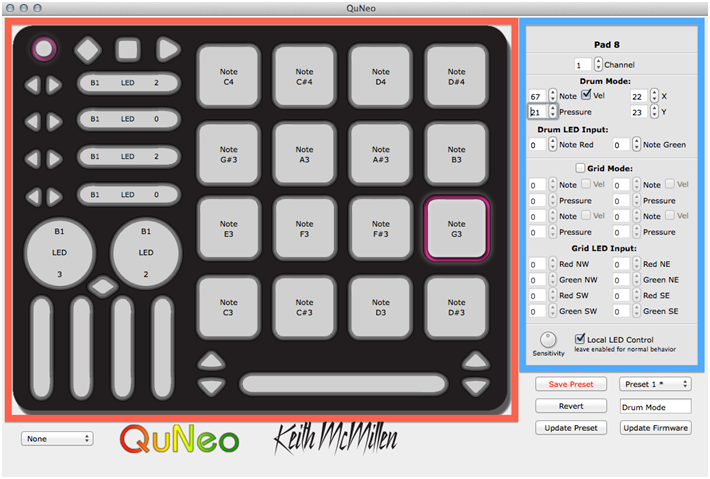Enable the Grid Mode checkbox

tap(580, 168)
